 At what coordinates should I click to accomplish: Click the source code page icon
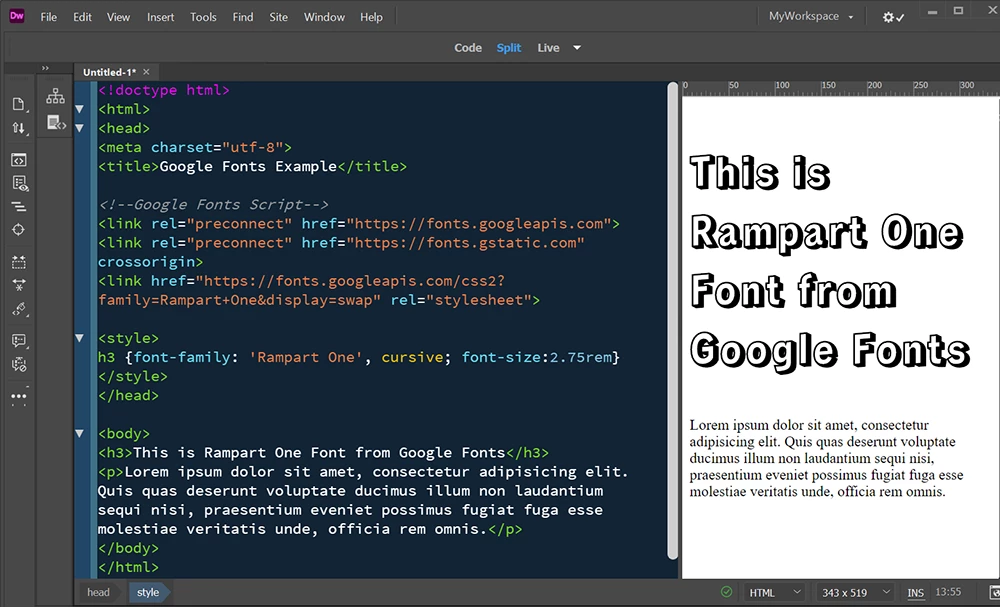click(56, 122)
